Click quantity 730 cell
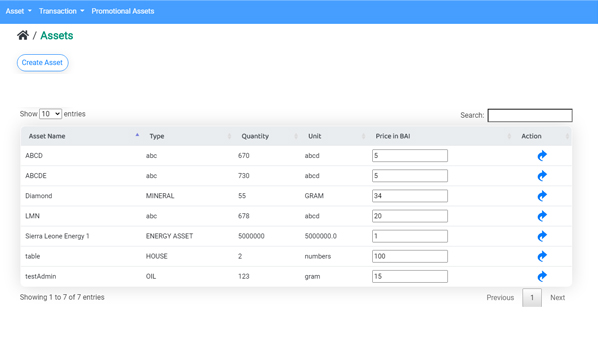The image size is (598, 360). click(244, 176)
